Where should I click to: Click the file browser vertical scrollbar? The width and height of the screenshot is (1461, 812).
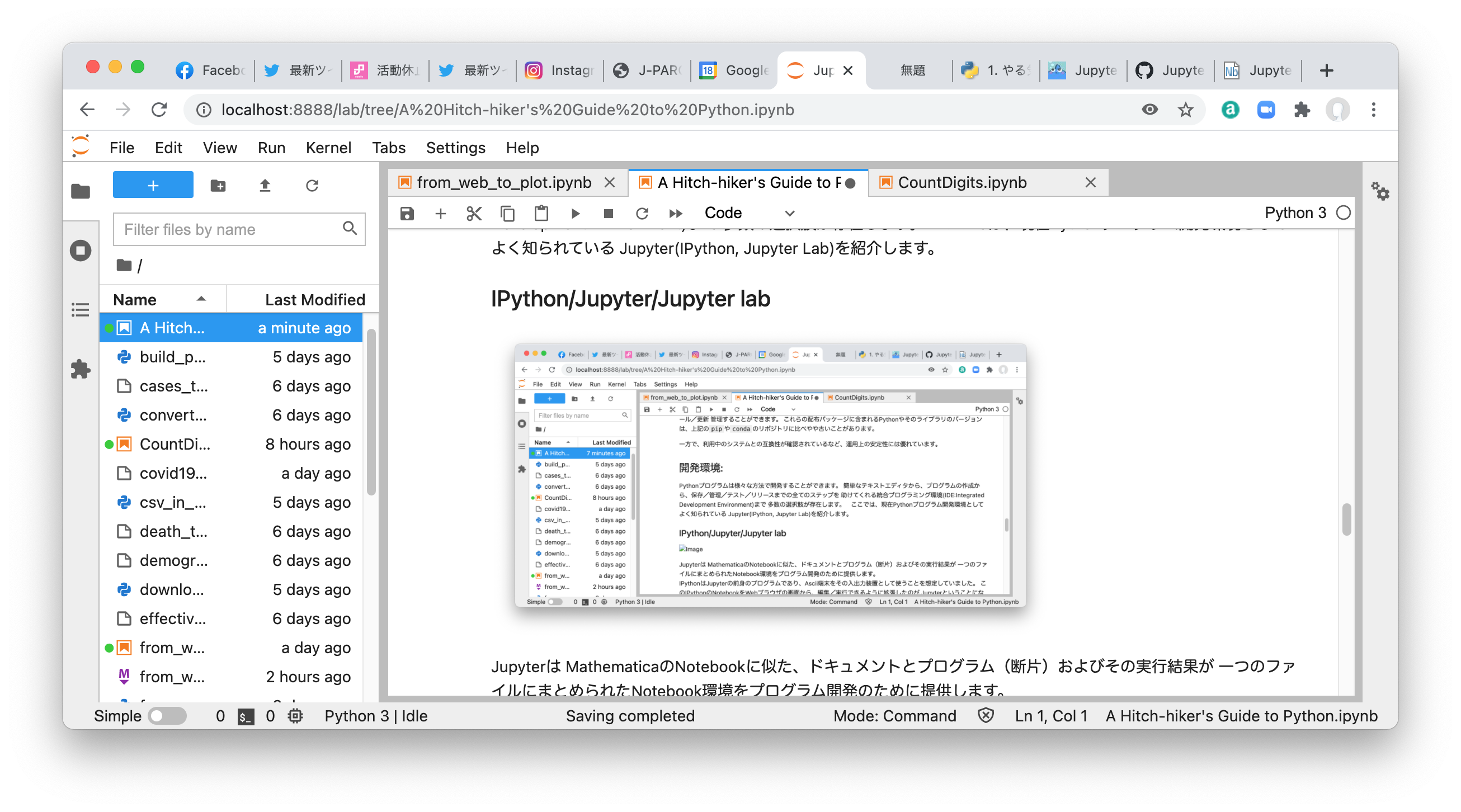pyautogui.click(x=371, y=413)
